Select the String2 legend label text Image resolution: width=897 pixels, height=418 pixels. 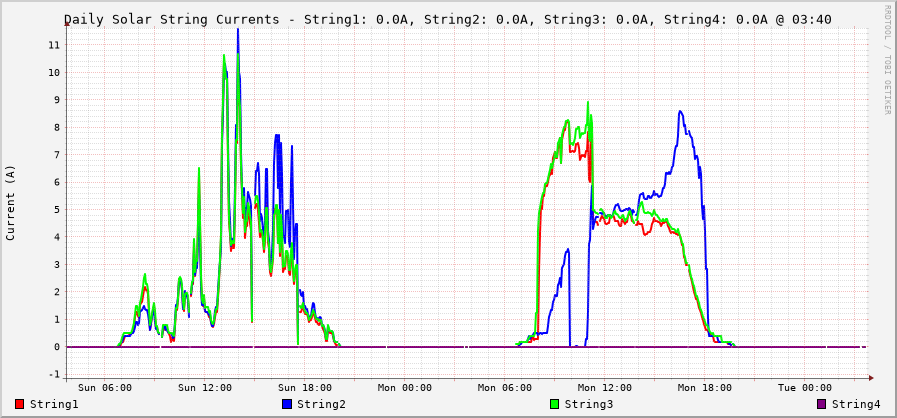[x=321, y=404]
